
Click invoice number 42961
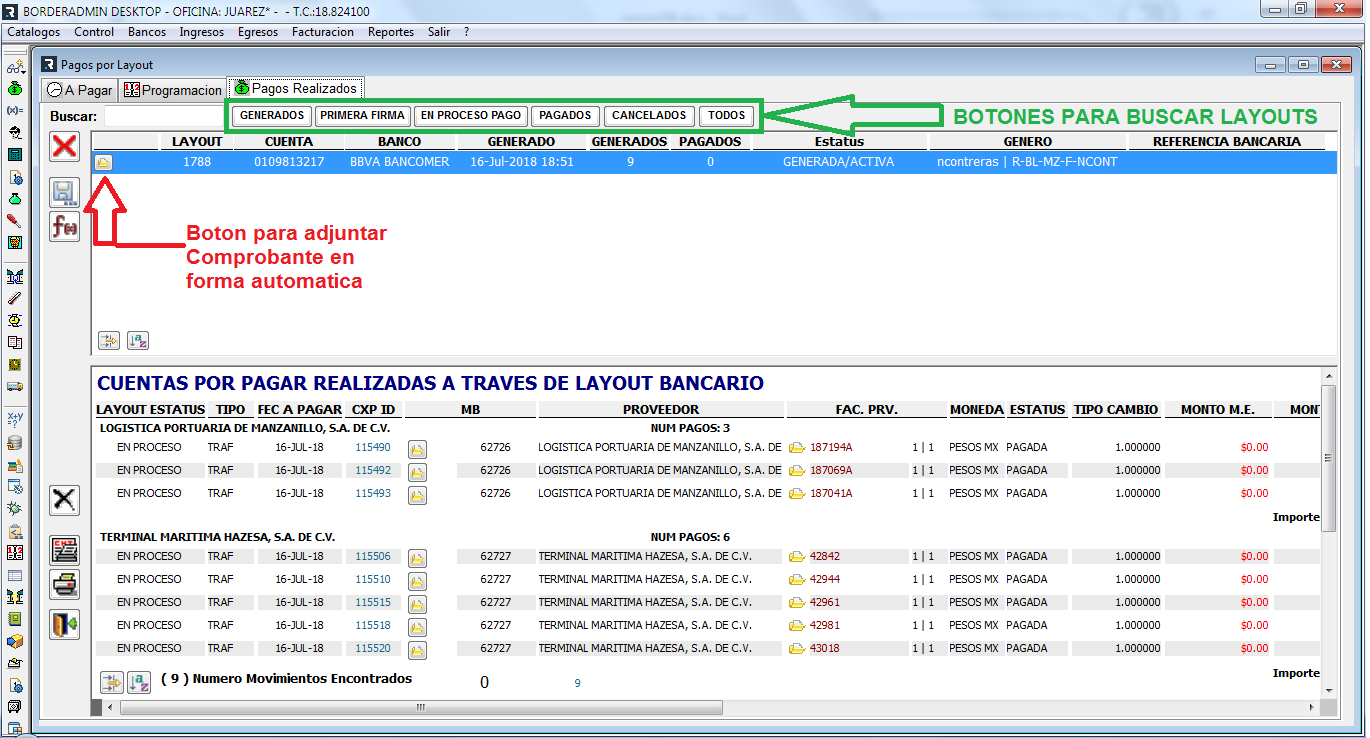pos(825,602)
